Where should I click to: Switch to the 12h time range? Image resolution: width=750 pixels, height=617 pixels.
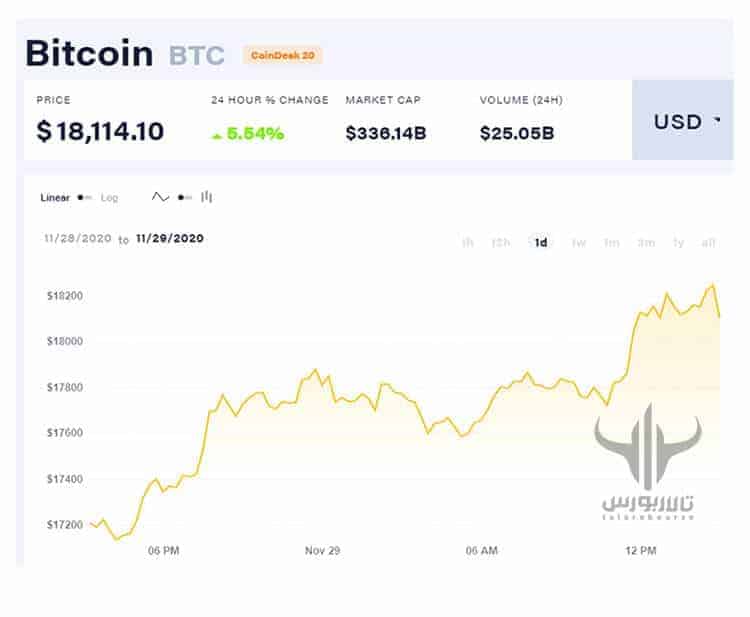(x=501, y=243)
